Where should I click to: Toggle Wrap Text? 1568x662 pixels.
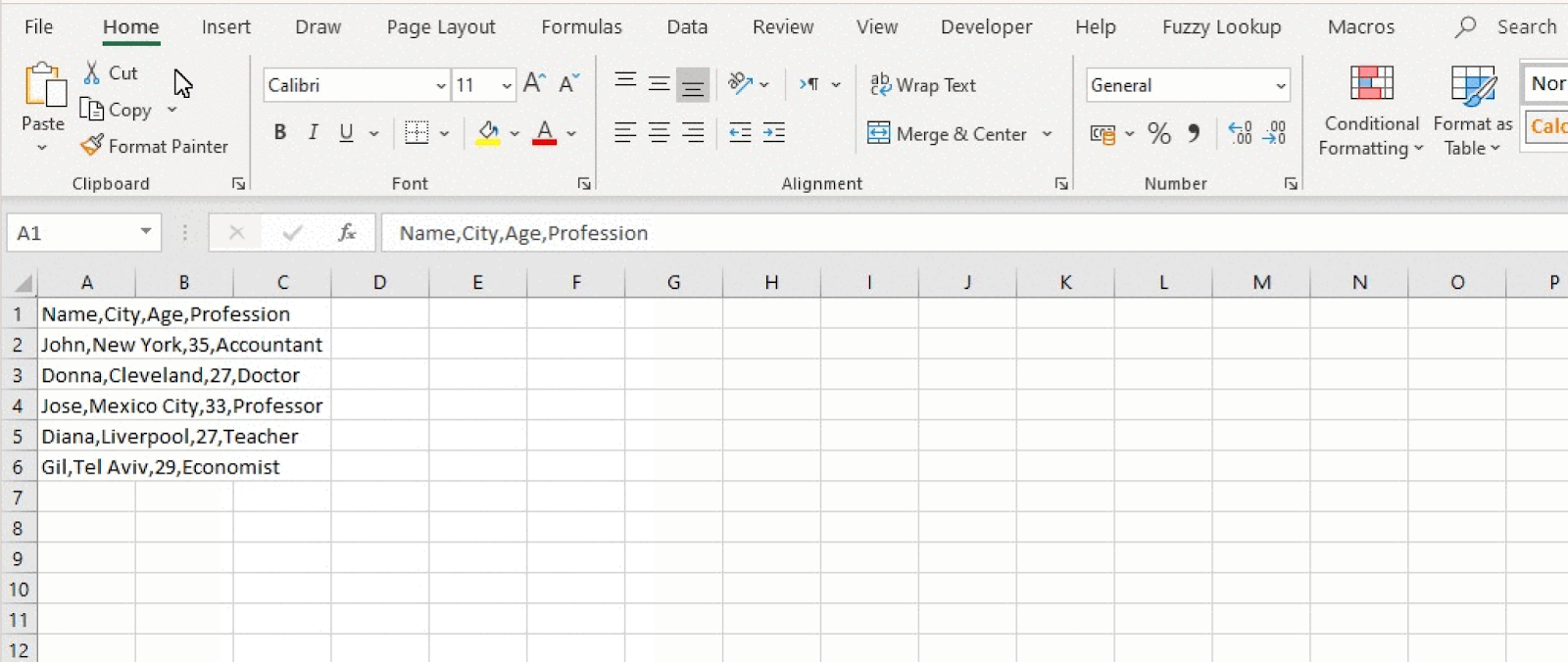click(x=923, y=85)
